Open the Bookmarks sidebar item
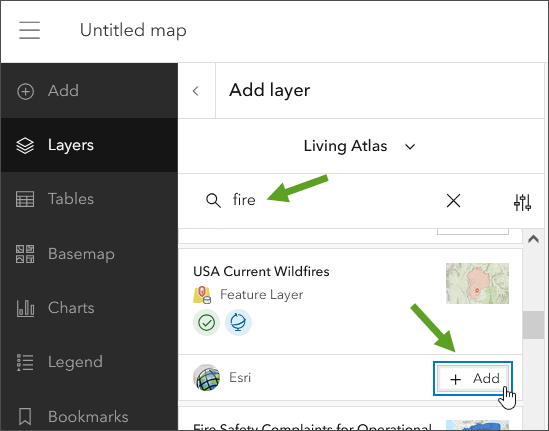Screen dimensions: 549x431 (x=89, y=416)
